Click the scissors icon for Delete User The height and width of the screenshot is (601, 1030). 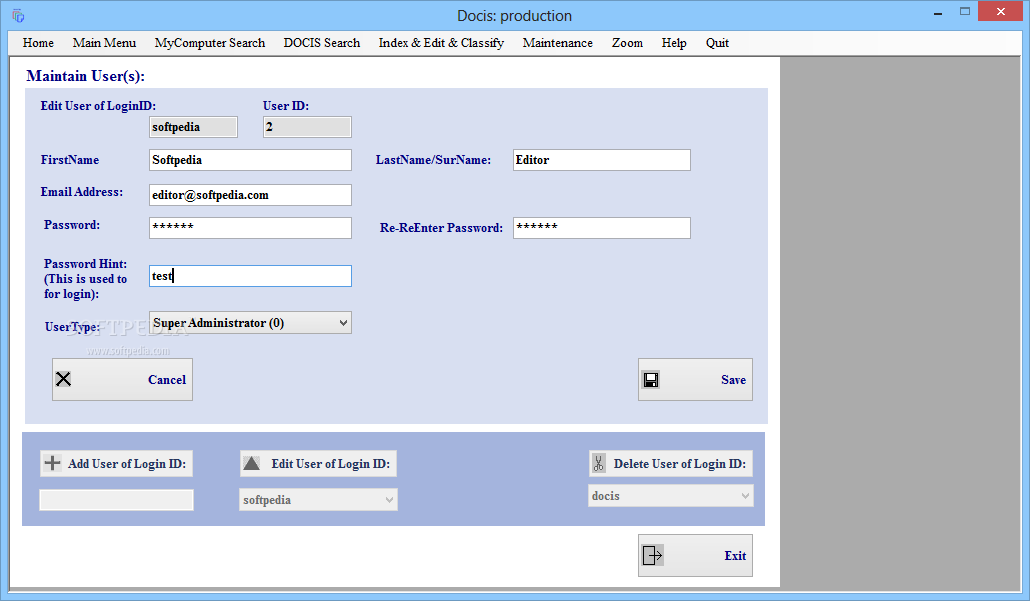coord(598,463)
